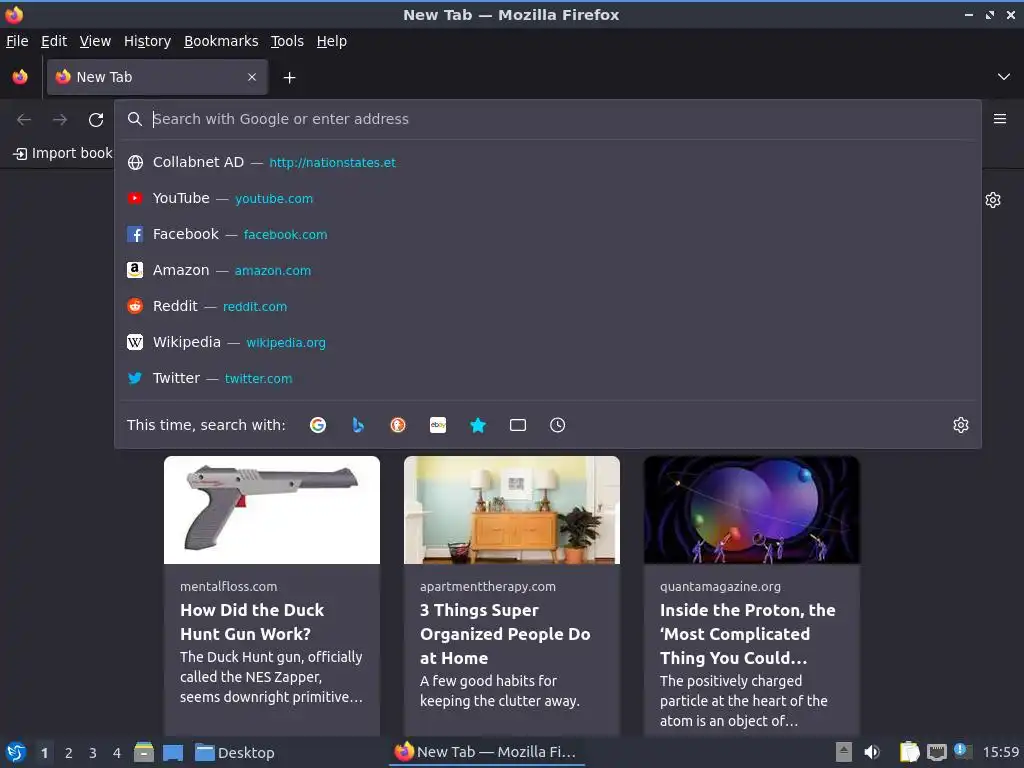Search bookmarks using the star icon
The image size is (1024, 768).
coord(478,425)
